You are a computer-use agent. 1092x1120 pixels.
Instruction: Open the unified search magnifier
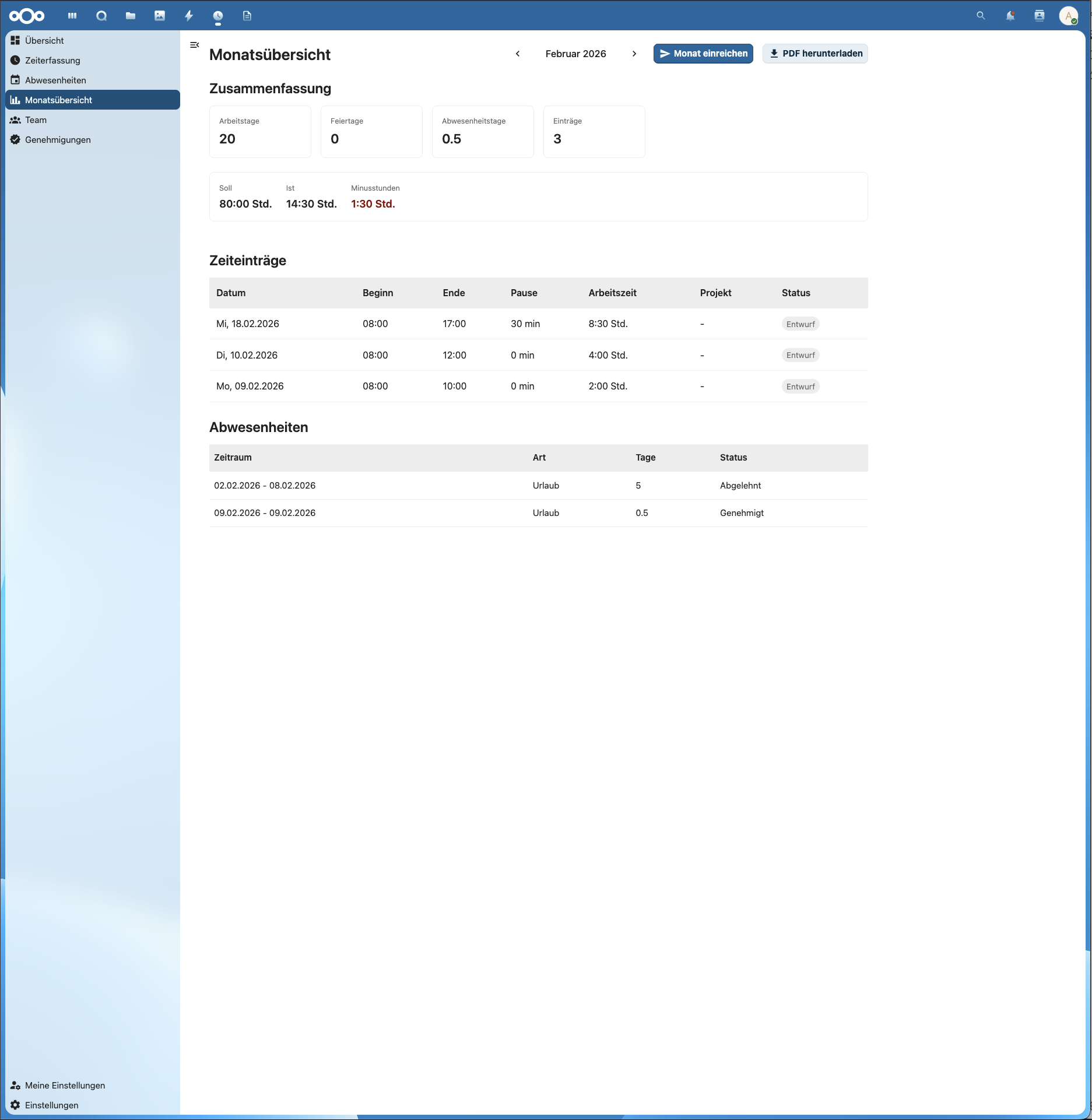[981, 15]
